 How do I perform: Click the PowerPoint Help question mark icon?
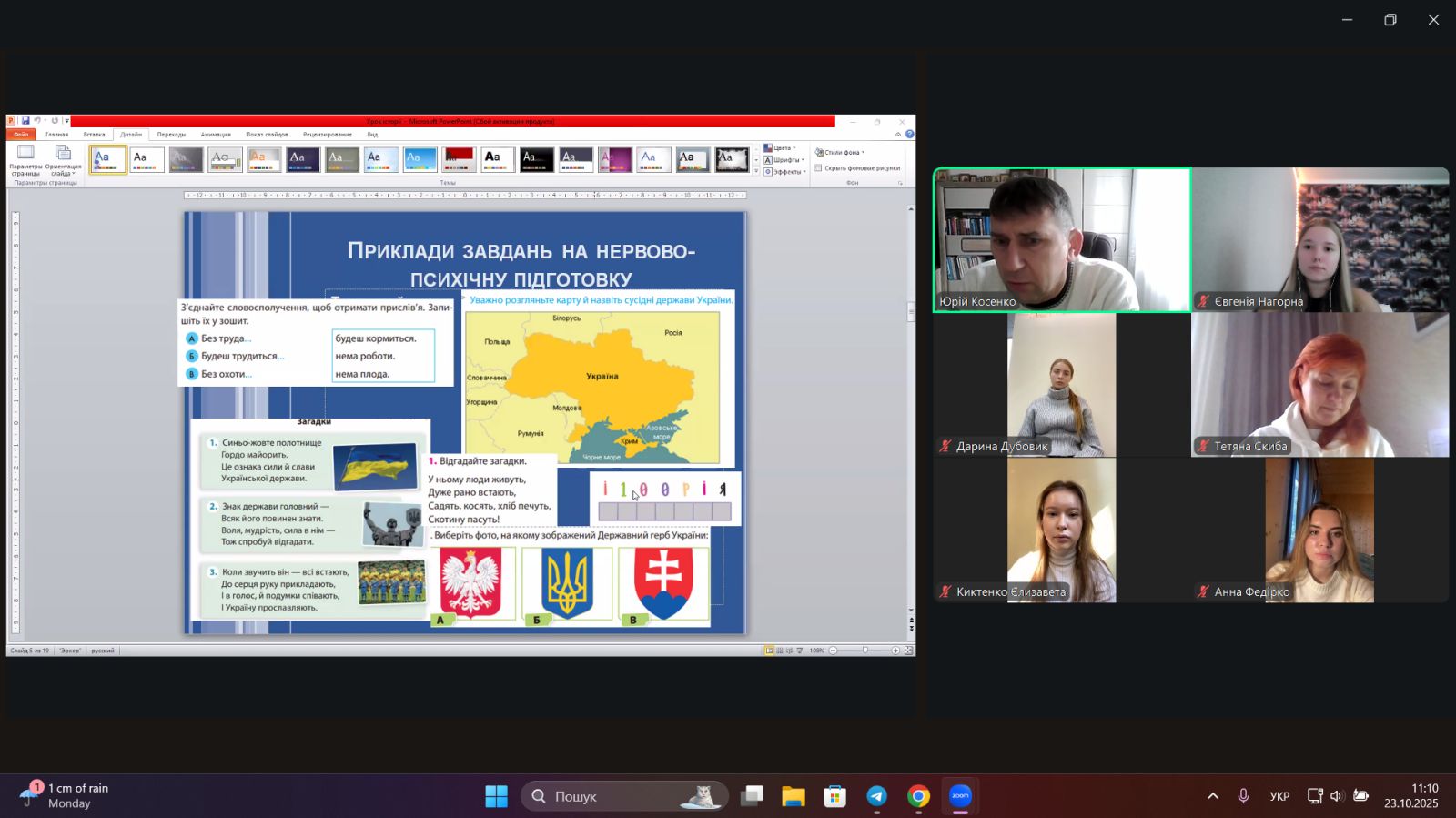coord(909,135)
